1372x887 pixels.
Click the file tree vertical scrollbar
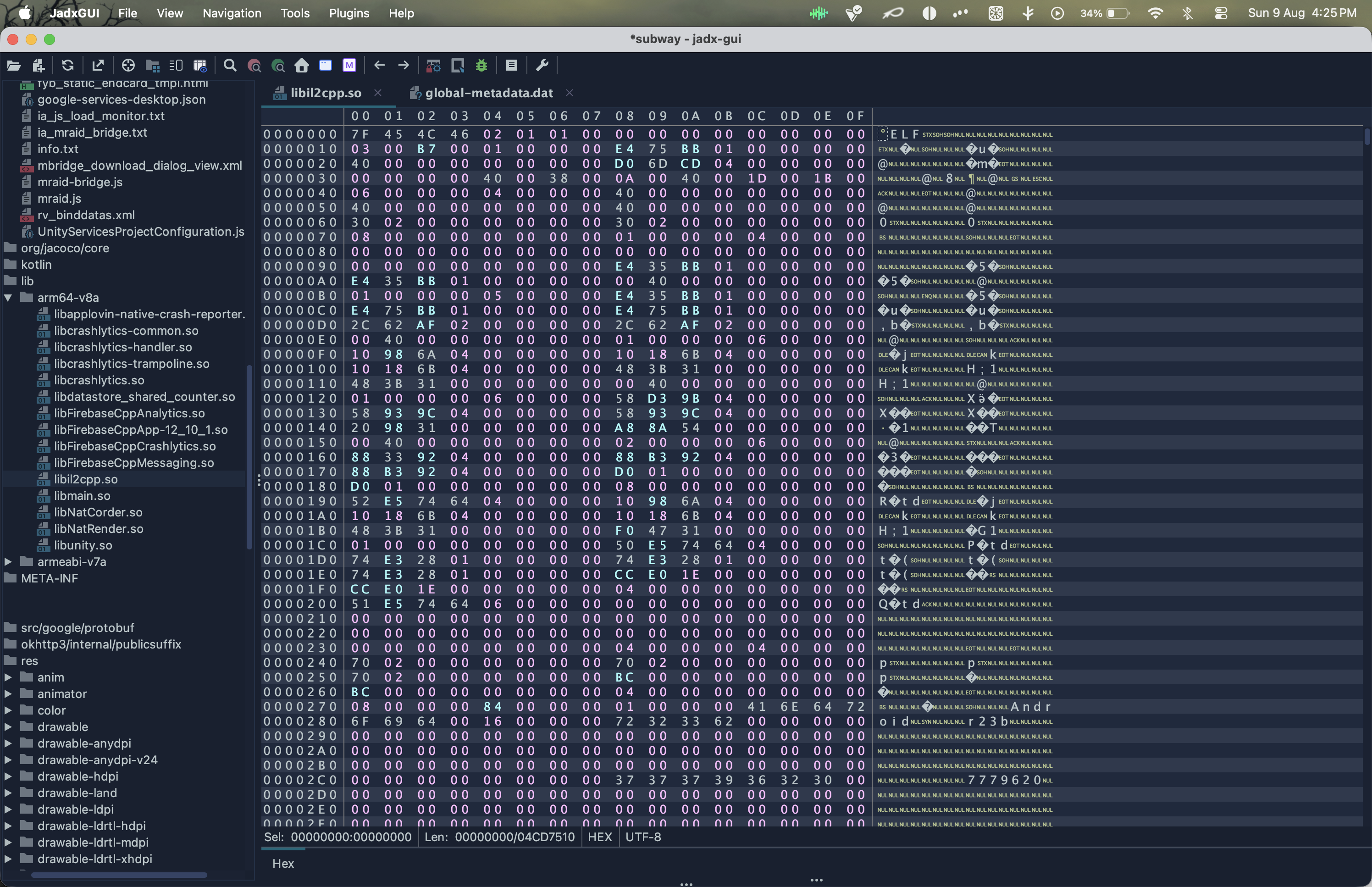249,457
